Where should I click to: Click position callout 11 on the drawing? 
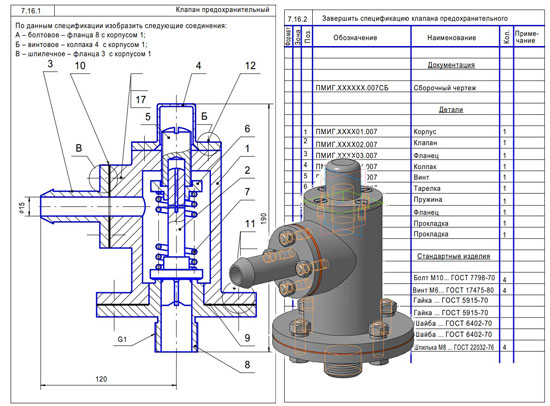tap(250, 224)
